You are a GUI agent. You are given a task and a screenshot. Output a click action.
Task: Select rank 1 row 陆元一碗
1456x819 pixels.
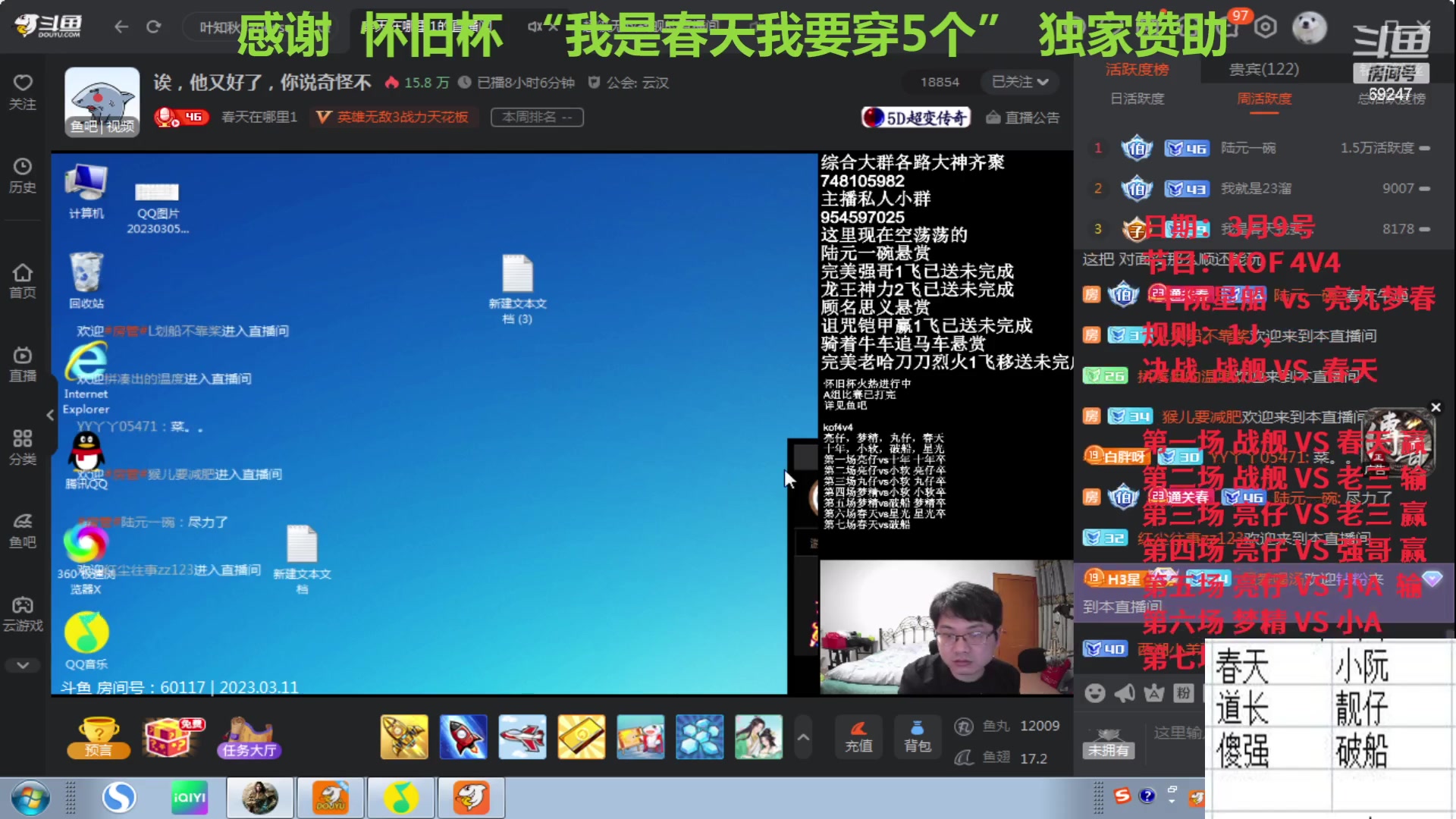click(x=1264, y=148)
